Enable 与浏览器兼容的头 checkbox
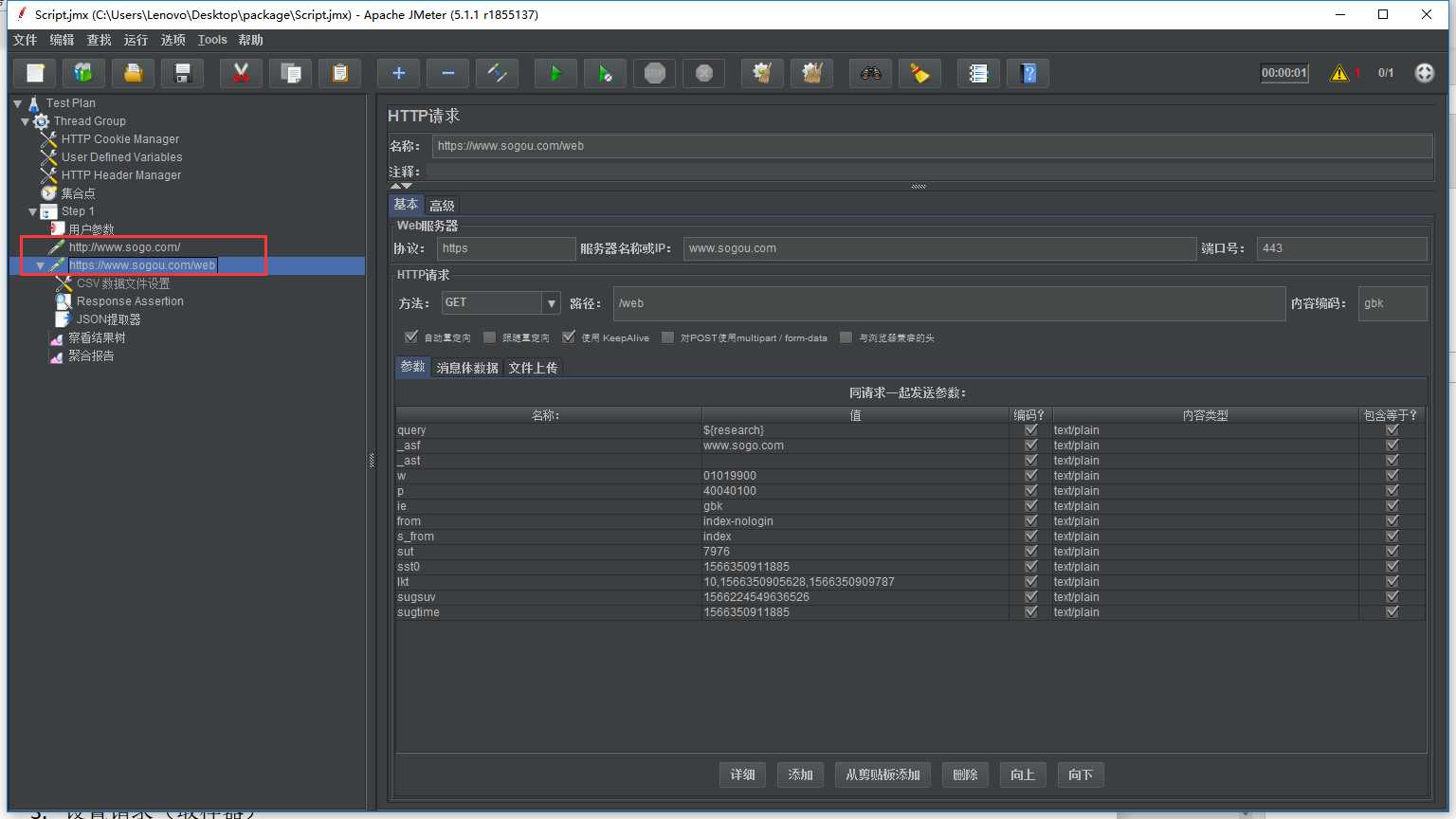1456x819 pixels. point(846,337)
